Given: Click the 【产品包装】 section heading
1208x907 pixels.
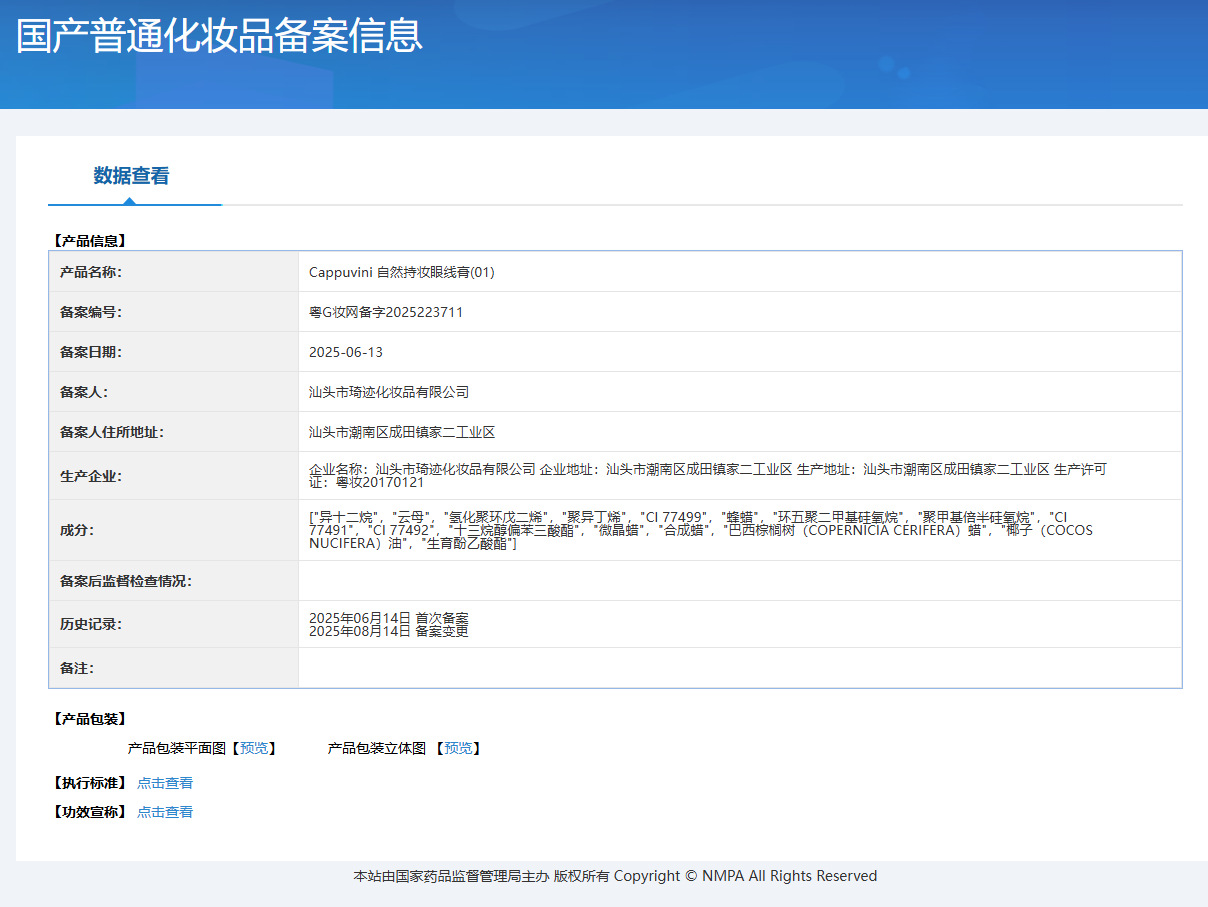Looking at the screenshot, I should 89,719.
